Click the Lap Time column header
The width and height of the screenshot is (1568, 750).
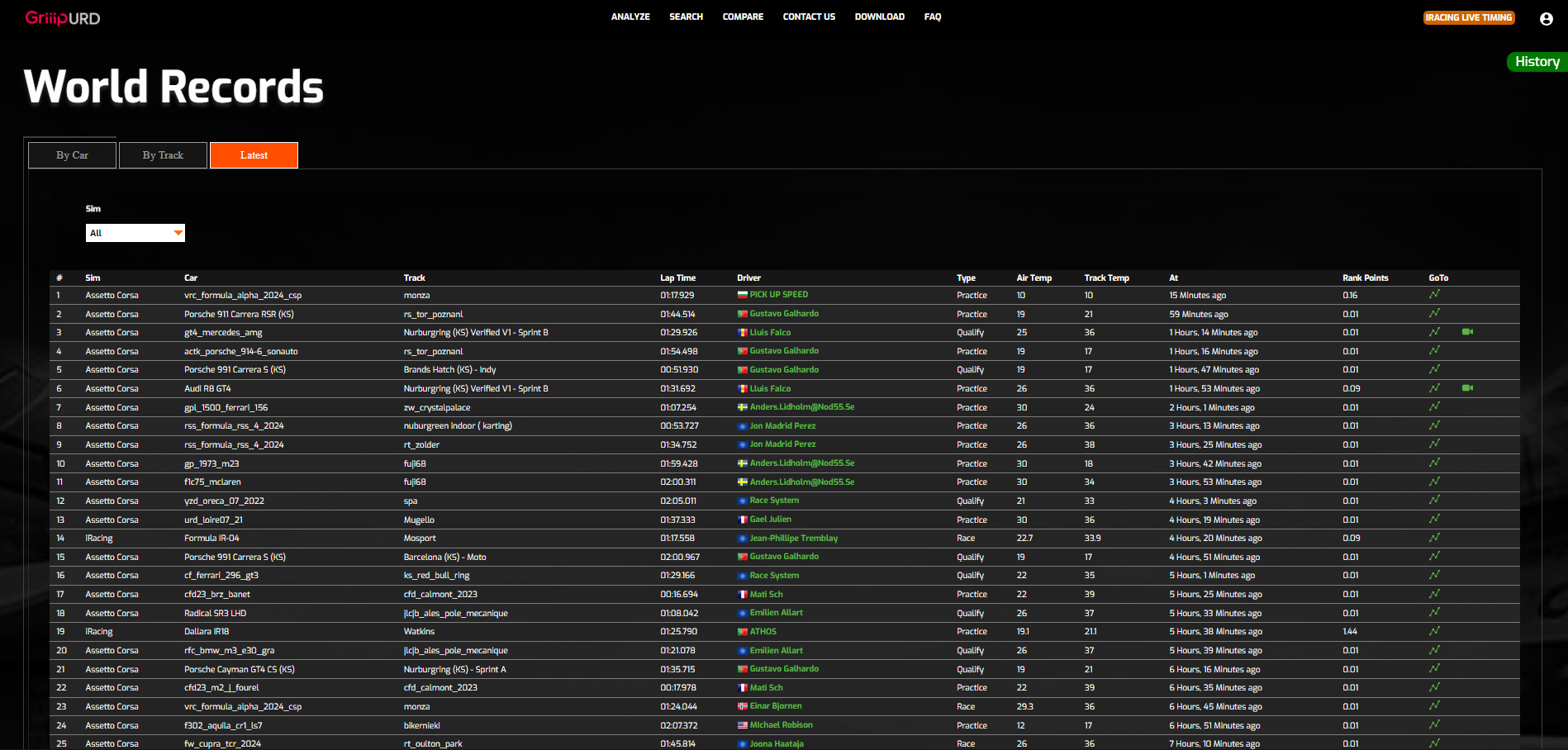pyautogui.click(x=677, y=278)
